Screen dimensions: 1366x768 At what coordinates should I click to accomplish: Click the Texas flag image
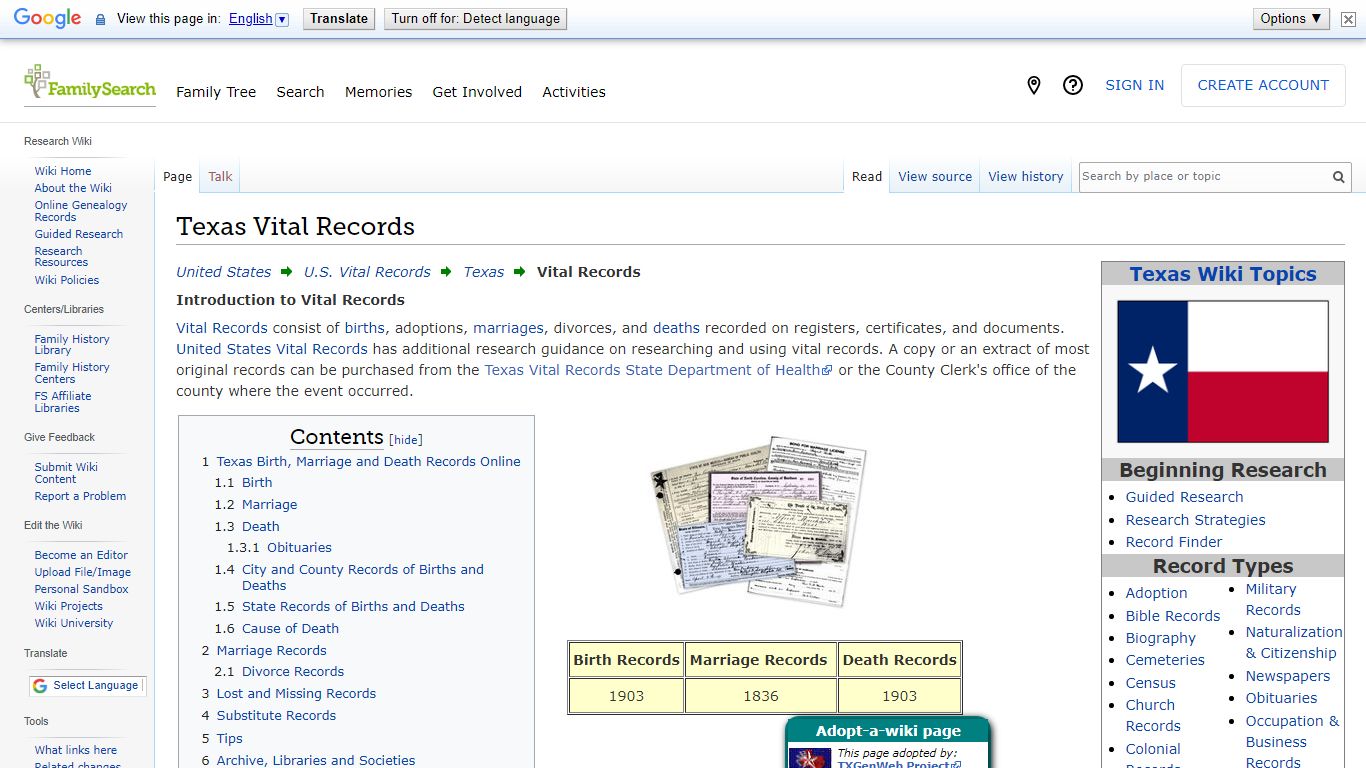pos(1223,372)
